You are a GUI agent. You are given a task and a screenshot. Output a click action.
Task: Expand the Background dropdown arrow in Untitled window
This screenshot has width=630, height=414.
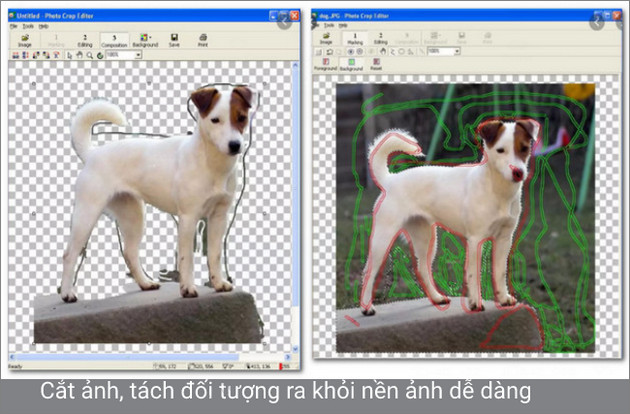click(150, 37)
